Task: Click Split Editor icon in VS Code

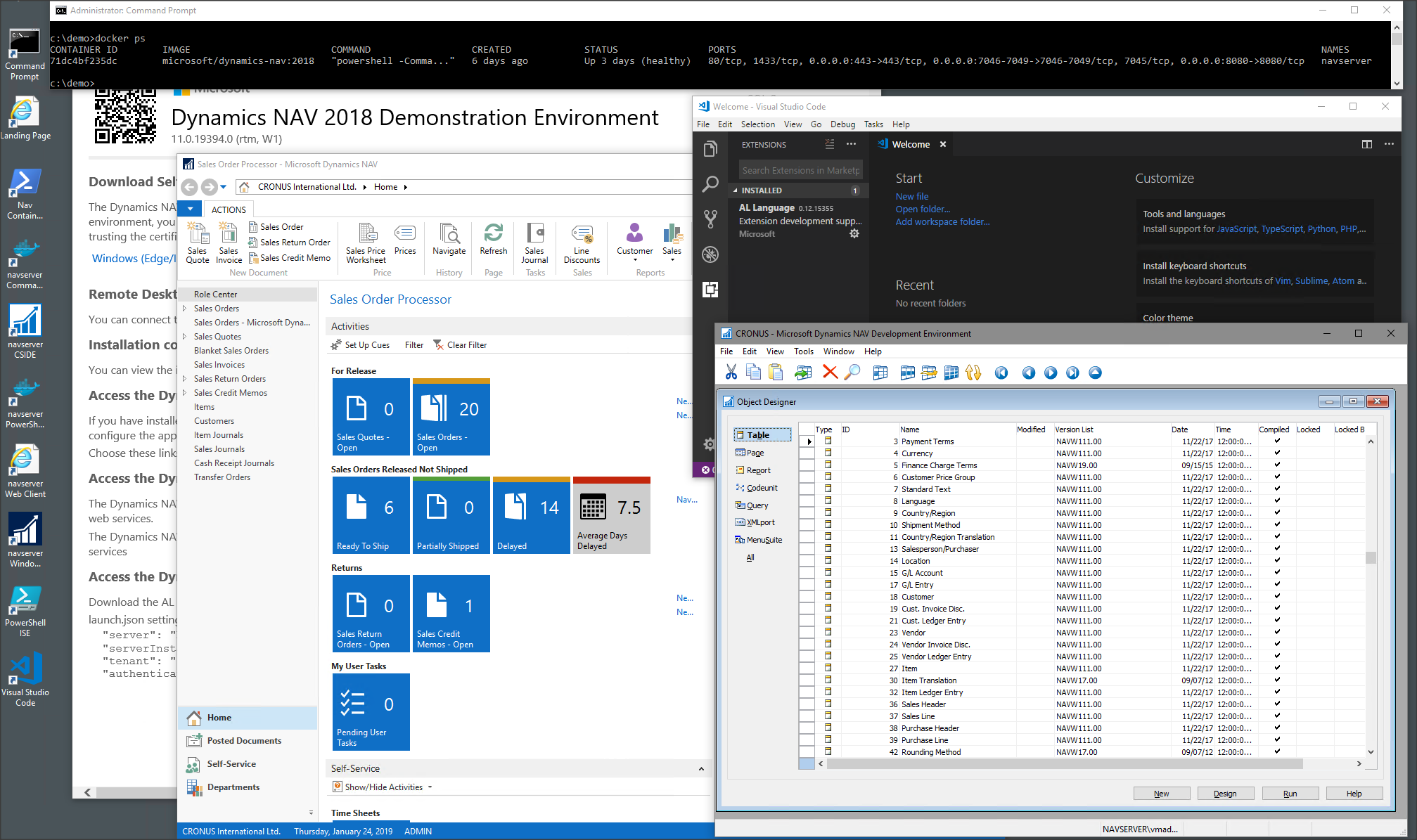Action: click(x=1367, y=144)
